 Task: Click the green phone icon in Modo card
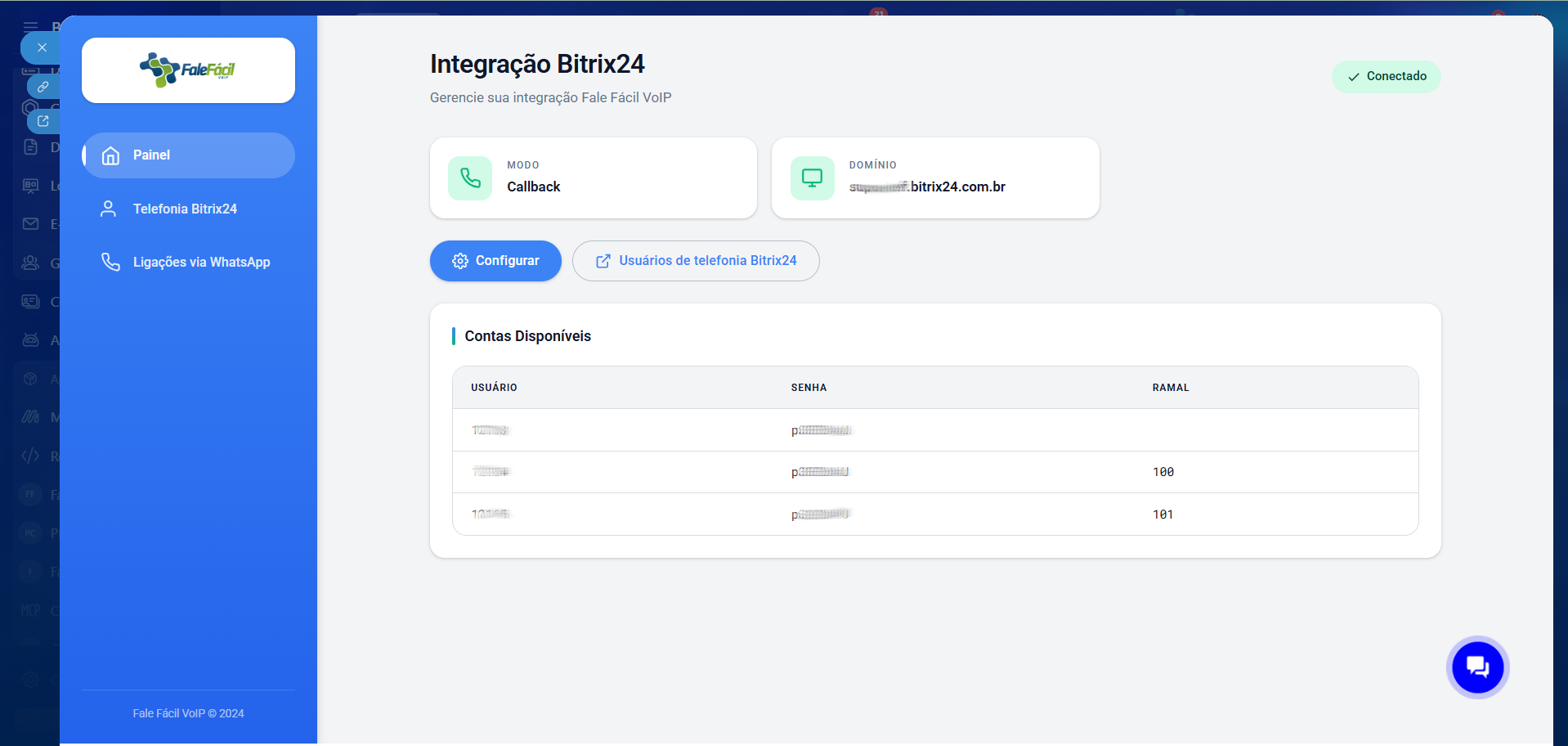pyautogui.click(x=470, y=178)
